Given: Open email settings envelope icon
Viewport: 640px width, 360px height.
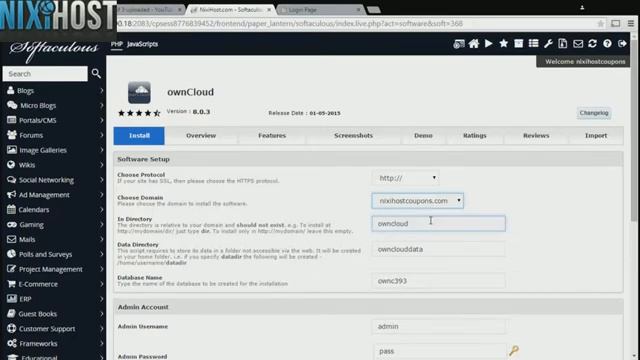Looking at the screenshot, I should point(578,44).
